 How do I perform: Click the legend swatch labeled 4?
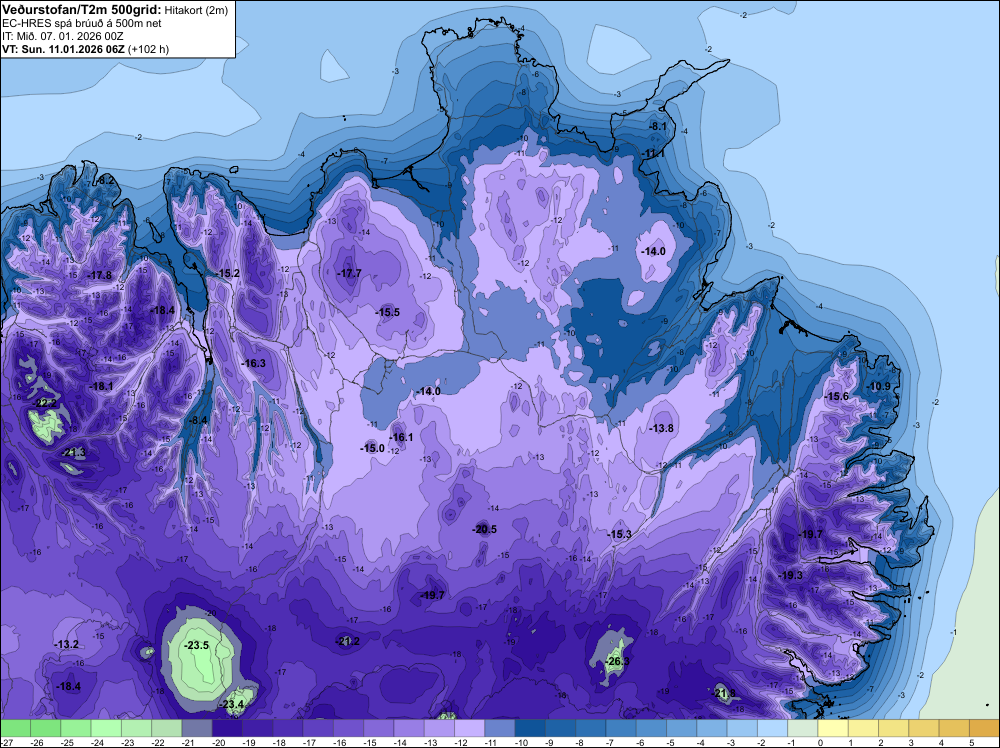point(954,728)
